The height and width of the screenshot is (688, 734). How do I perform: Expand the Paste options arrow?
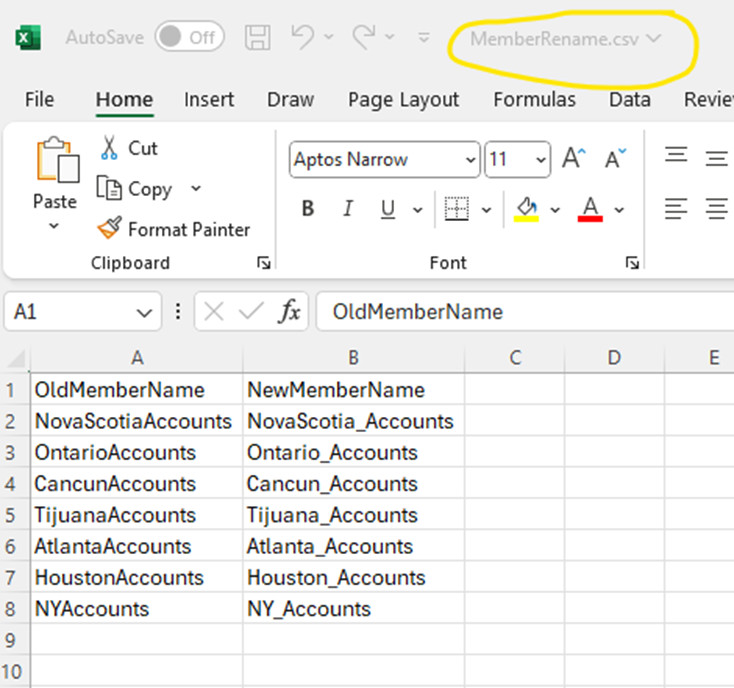click(x=54, y=227)
